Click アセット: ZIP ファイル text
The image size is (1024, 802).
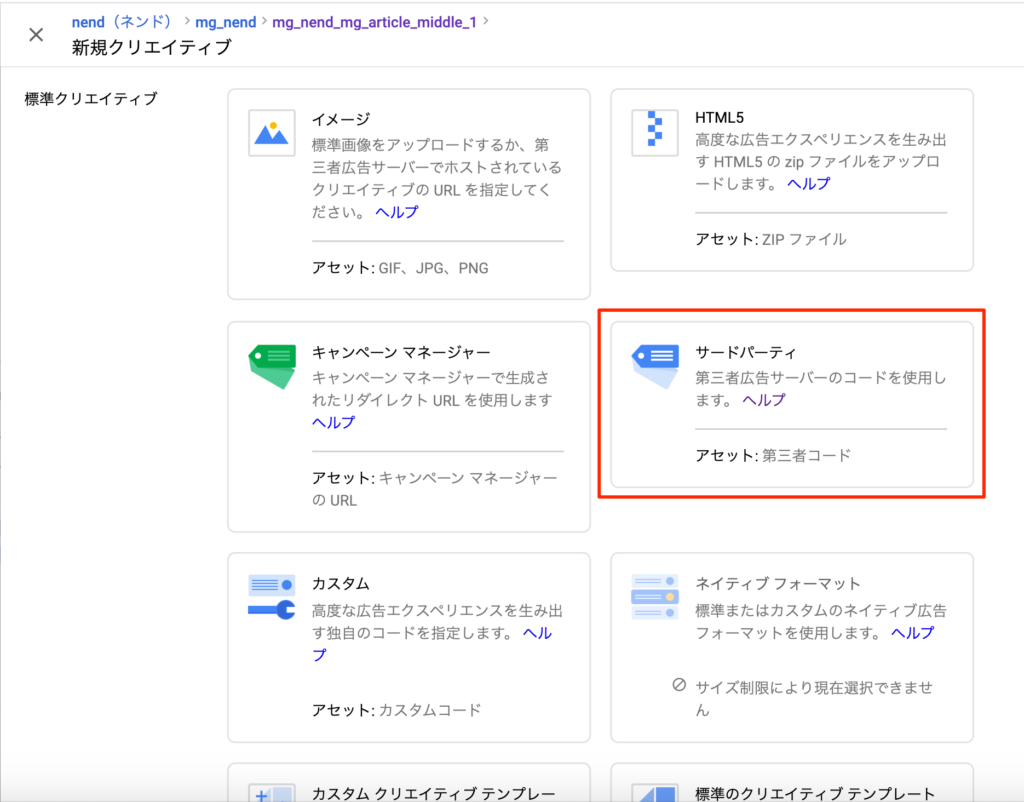771,240
